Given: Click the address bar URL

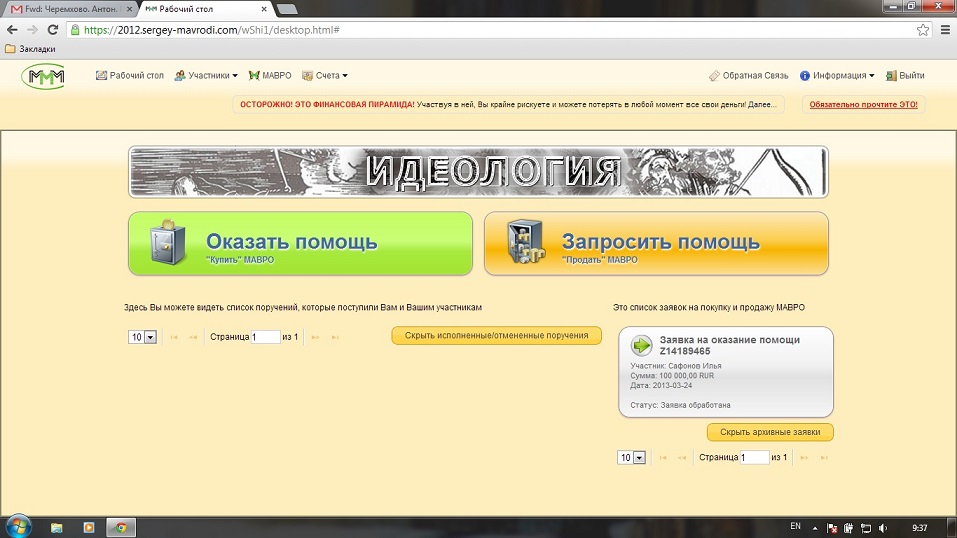Looking at the screenshot, I should coord(211,30).
